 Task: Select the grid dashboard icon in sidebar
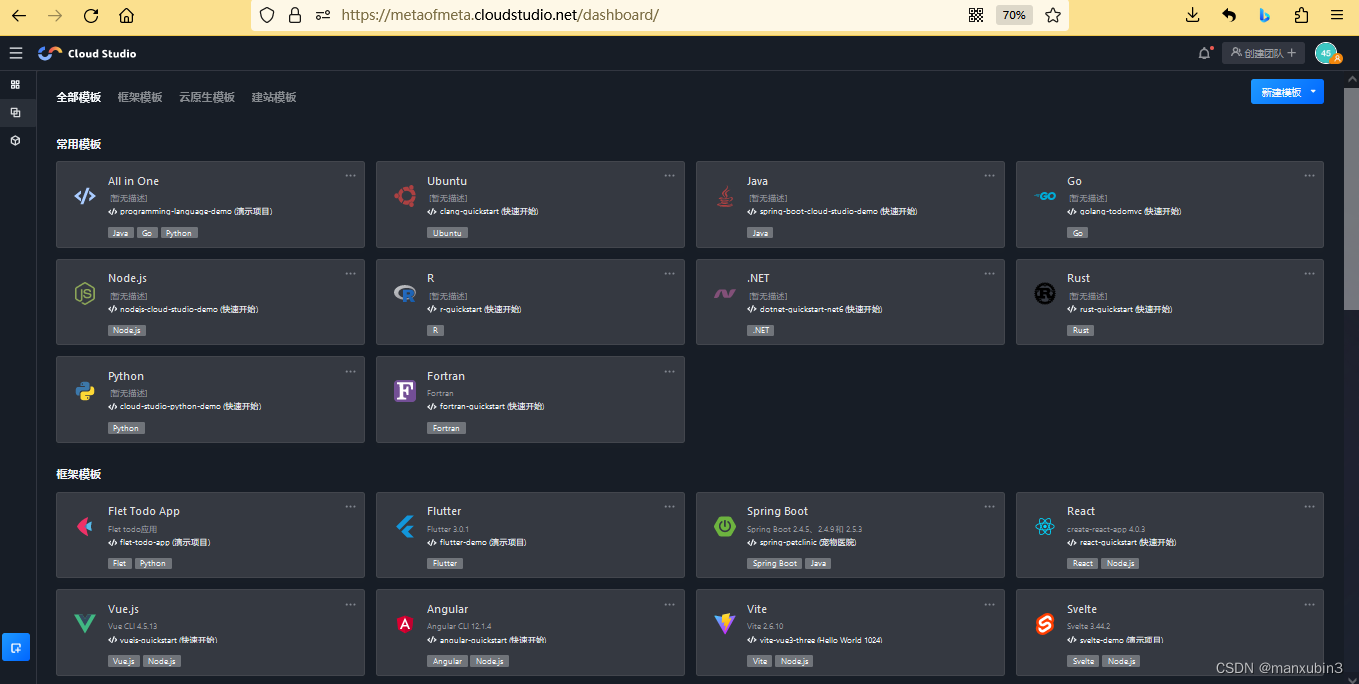click(x=15, y=85)
